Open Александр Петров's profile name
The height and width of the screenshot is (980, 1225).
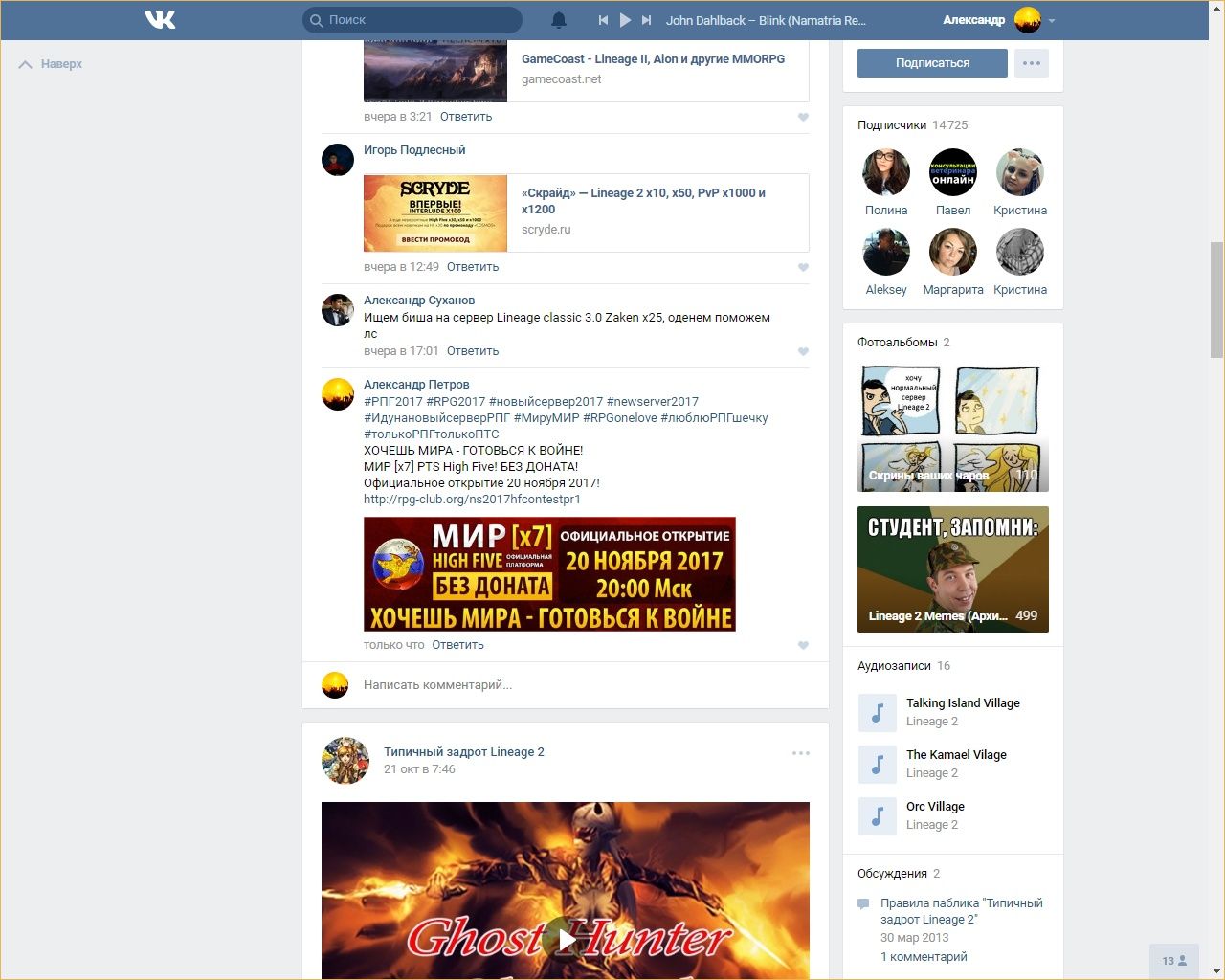click(416, 385)
